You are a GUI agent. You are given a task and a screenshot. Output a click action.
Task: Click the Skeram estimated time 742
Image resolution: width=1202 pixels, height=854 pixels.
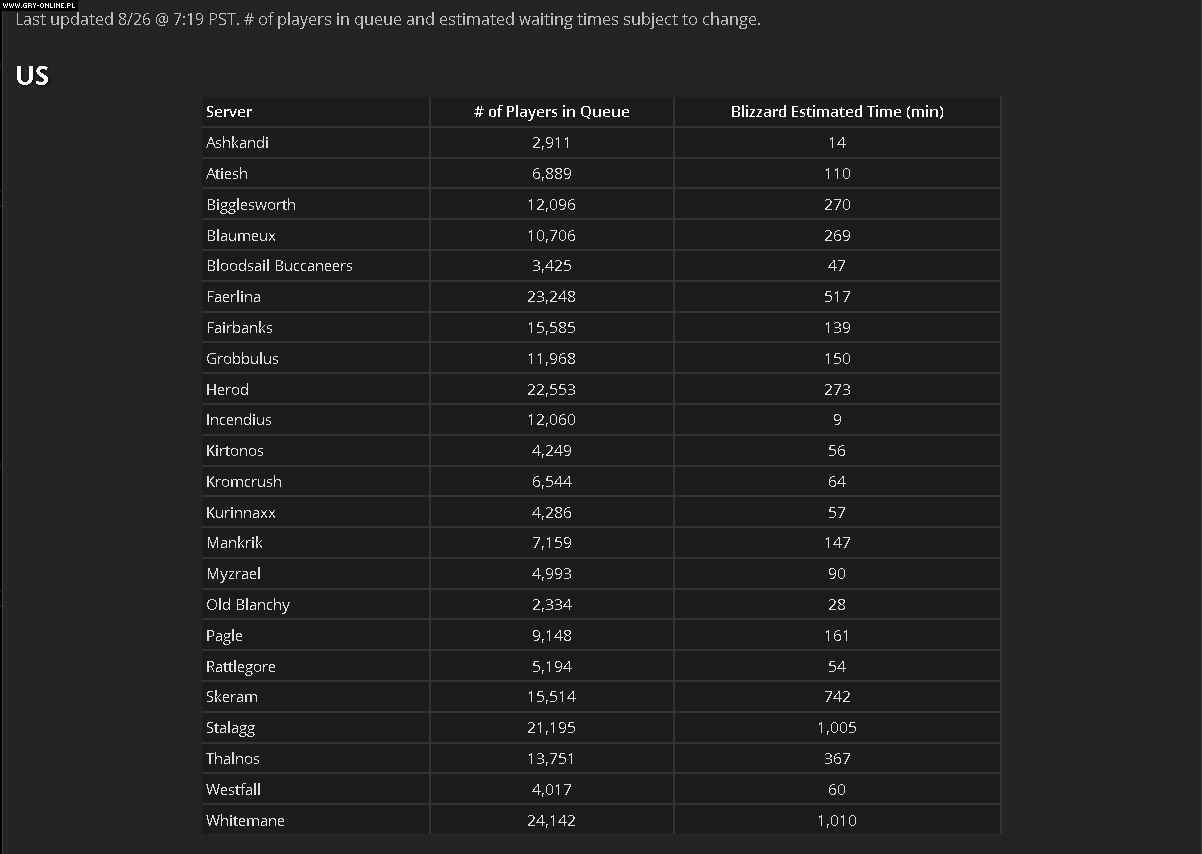coord(837,697)
